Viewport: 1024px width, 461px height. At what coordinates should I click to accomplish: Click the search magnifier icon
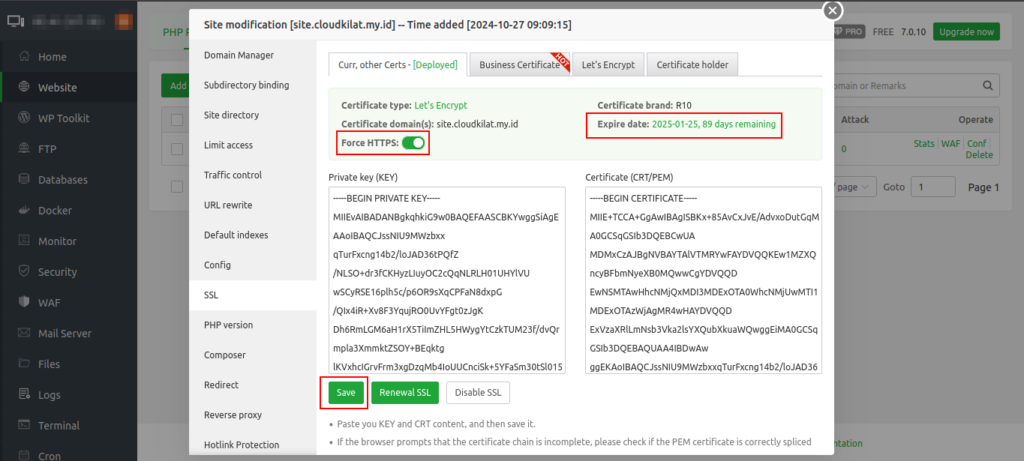pos(987,86)
